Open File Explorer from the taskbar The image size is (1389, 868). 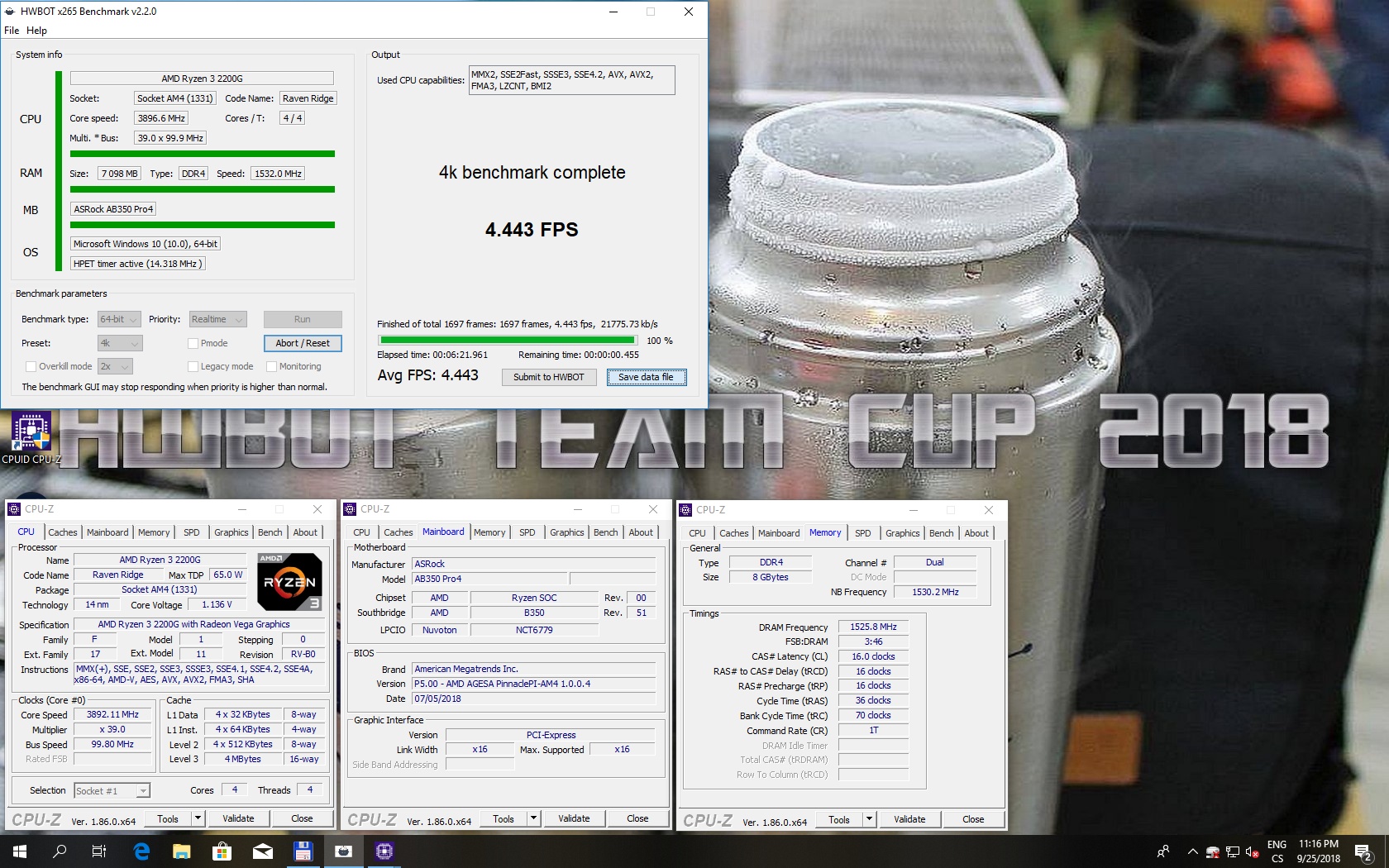[181, 851]
